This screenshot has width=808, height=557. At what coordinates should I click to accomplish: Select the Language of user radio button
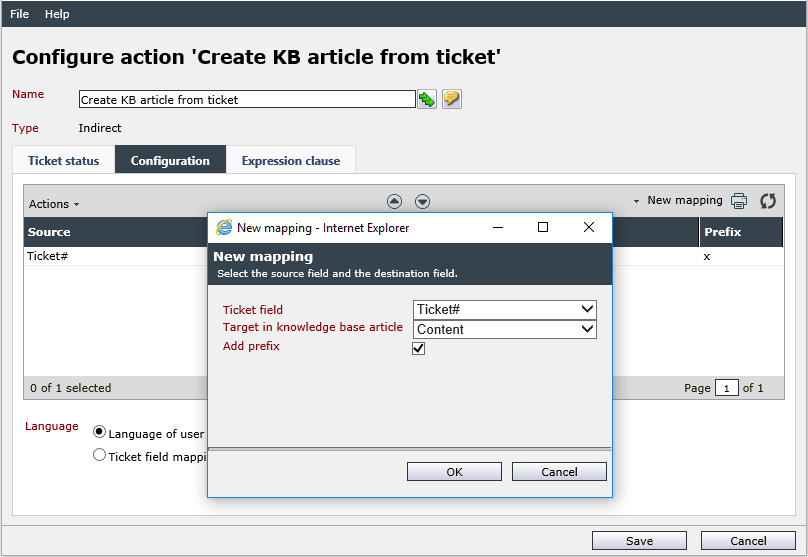tap(99, 432)
